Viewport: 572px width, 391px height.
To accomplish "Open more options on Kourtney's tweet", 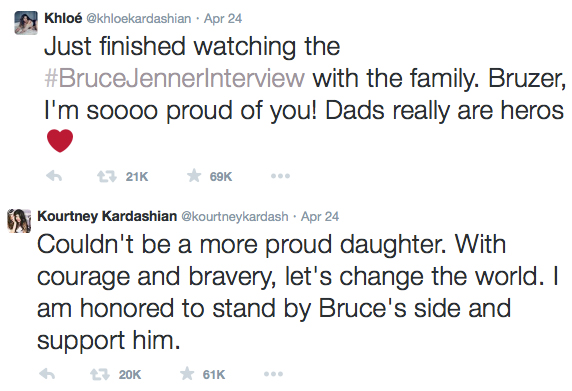I will pyautogui.click(x=273, y=374).
